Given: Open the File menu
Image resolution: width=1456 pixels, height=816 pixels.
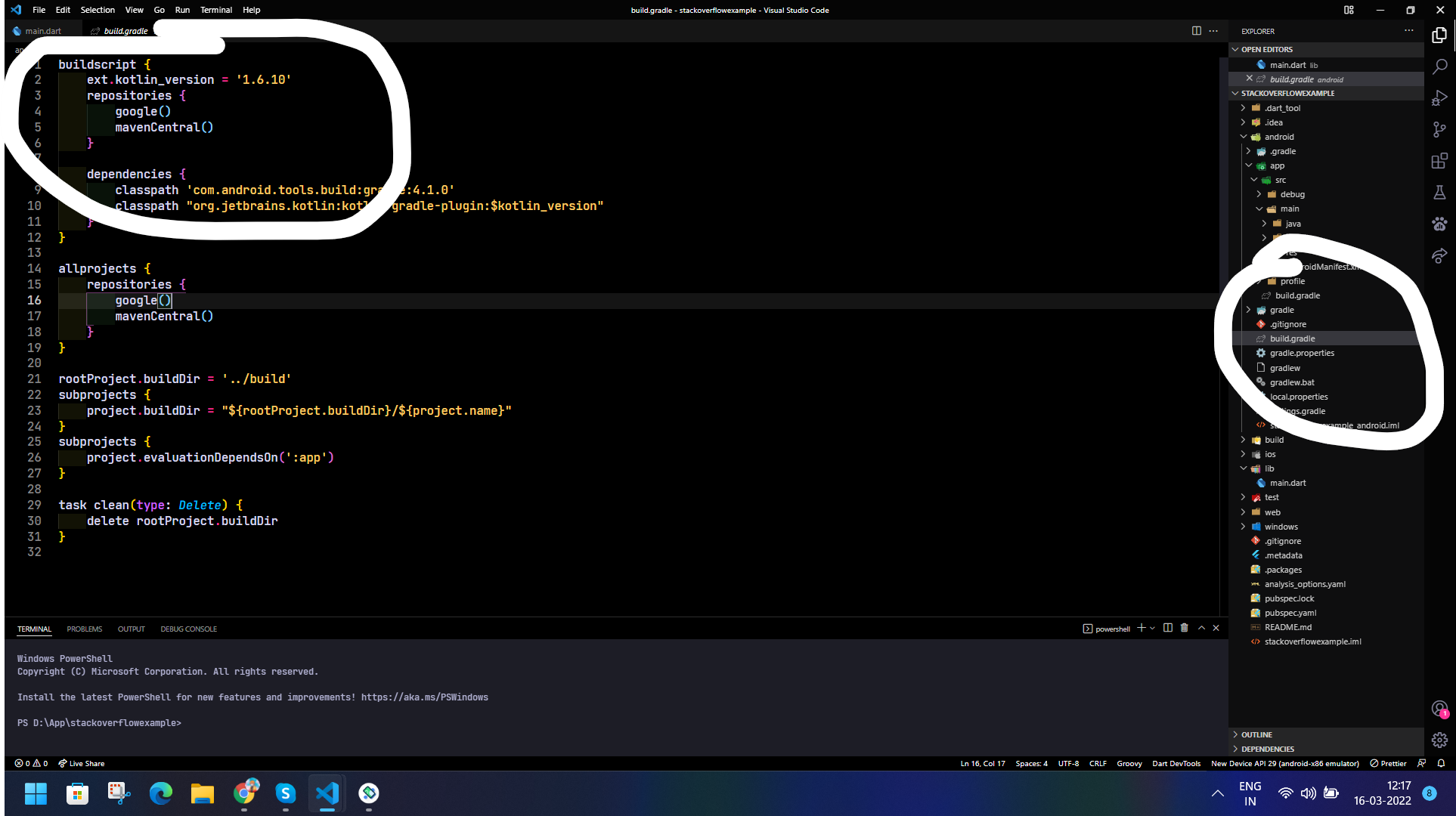Looking at the screenshot, I should pos(39,10).
